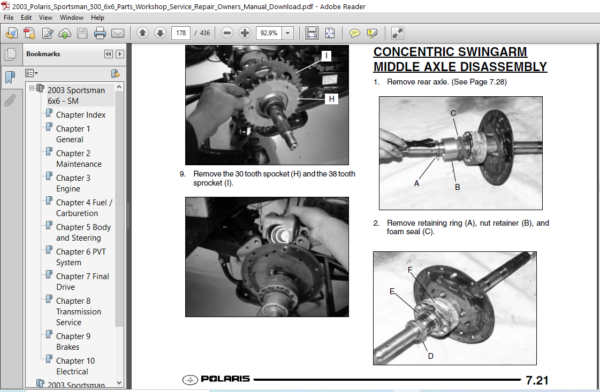Open the Window menu
600x392 pixels.
72,18
